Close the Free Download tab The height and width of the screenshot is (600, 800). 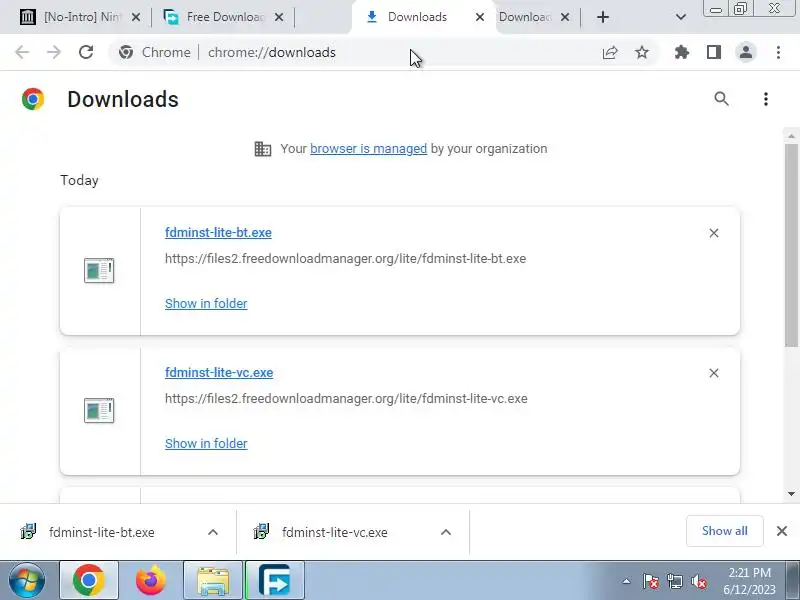pyautogui.click(x=279, y=17)
